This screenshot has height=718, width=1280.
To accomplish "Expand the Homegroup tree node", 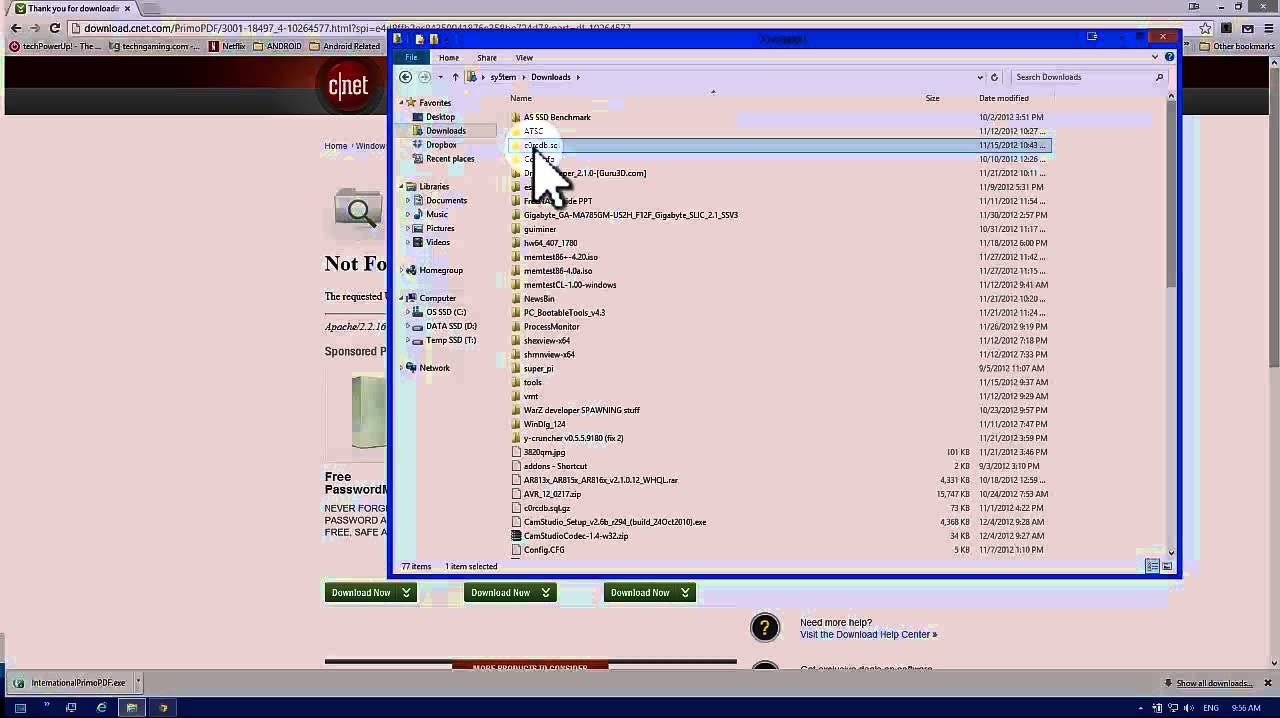I will point(402,270).
